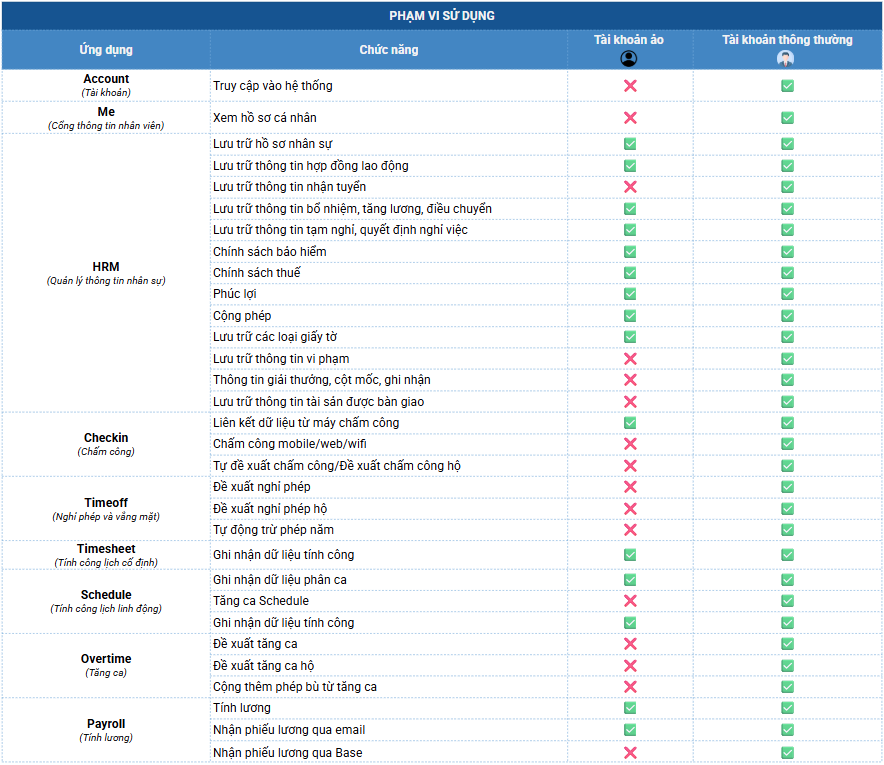Click regular account checkmark for Truy cập vào hệ thống
884x765 pixels.
click(788, 86)
